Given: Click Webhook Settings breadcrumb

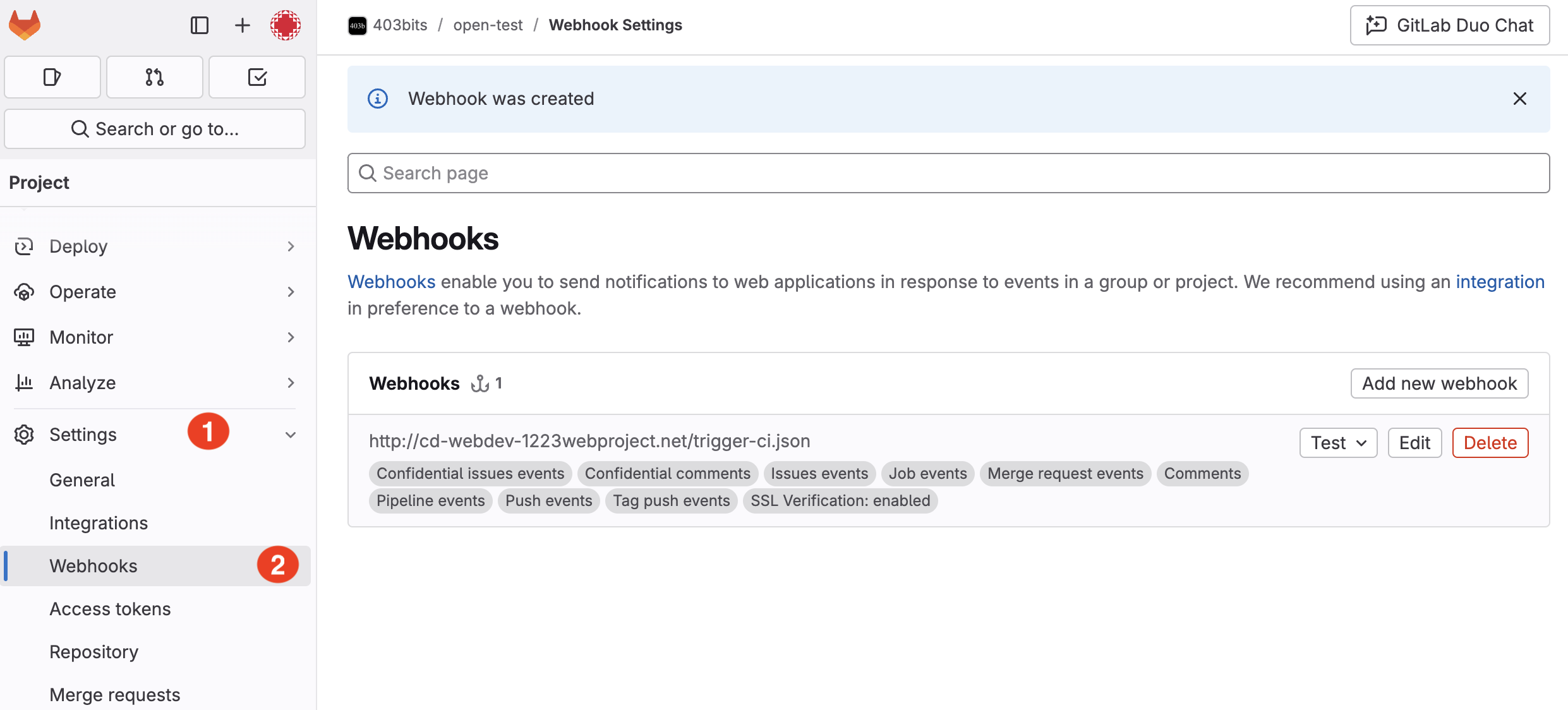Looking at the screenshot, I should [x=615, y=25].
